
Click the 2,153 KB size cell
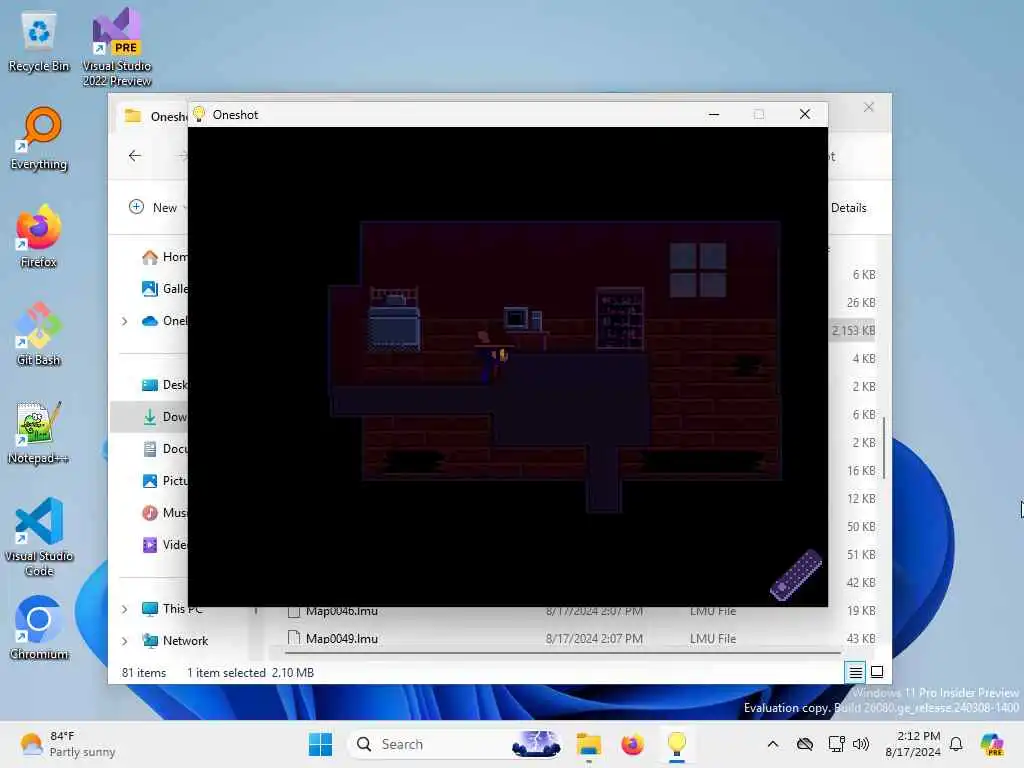pos(854,330)
